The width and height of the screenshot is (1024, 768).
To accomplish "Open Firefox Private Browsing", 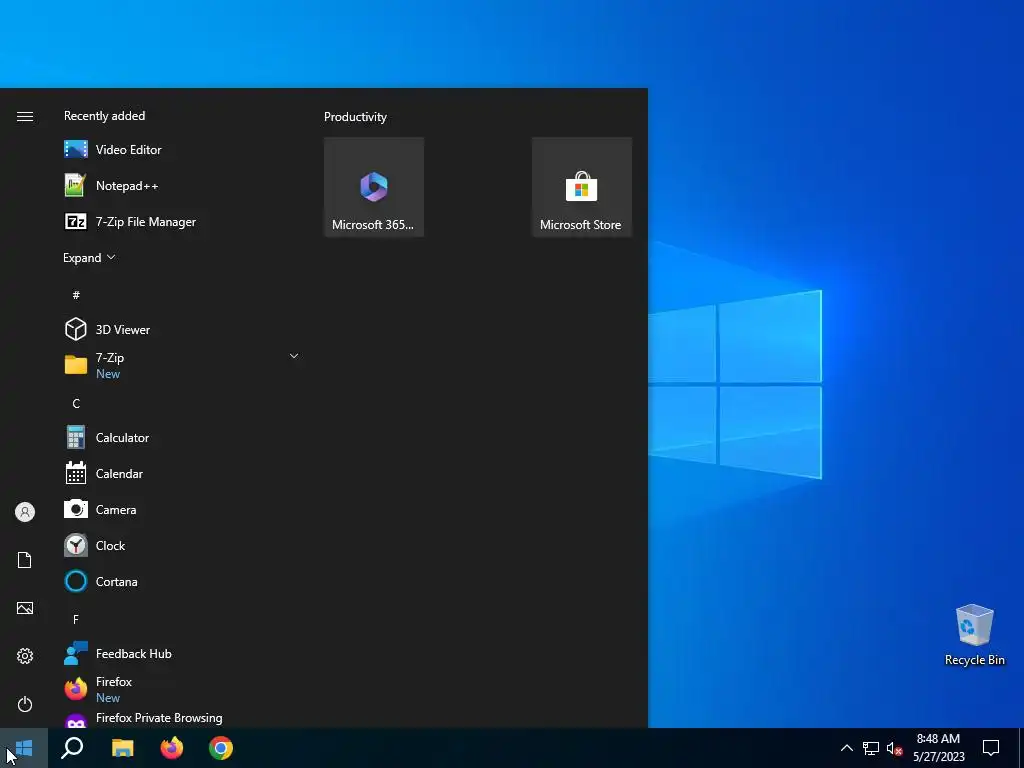I will pyautogui.click(x=183, y=718).
